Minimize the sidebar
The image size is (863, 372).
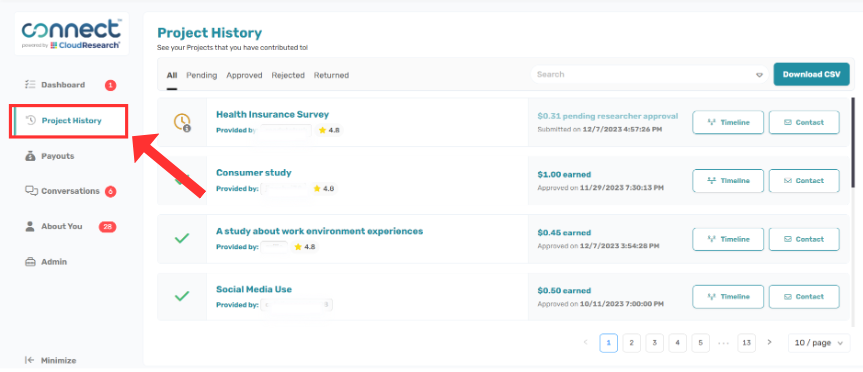(58, 360)
